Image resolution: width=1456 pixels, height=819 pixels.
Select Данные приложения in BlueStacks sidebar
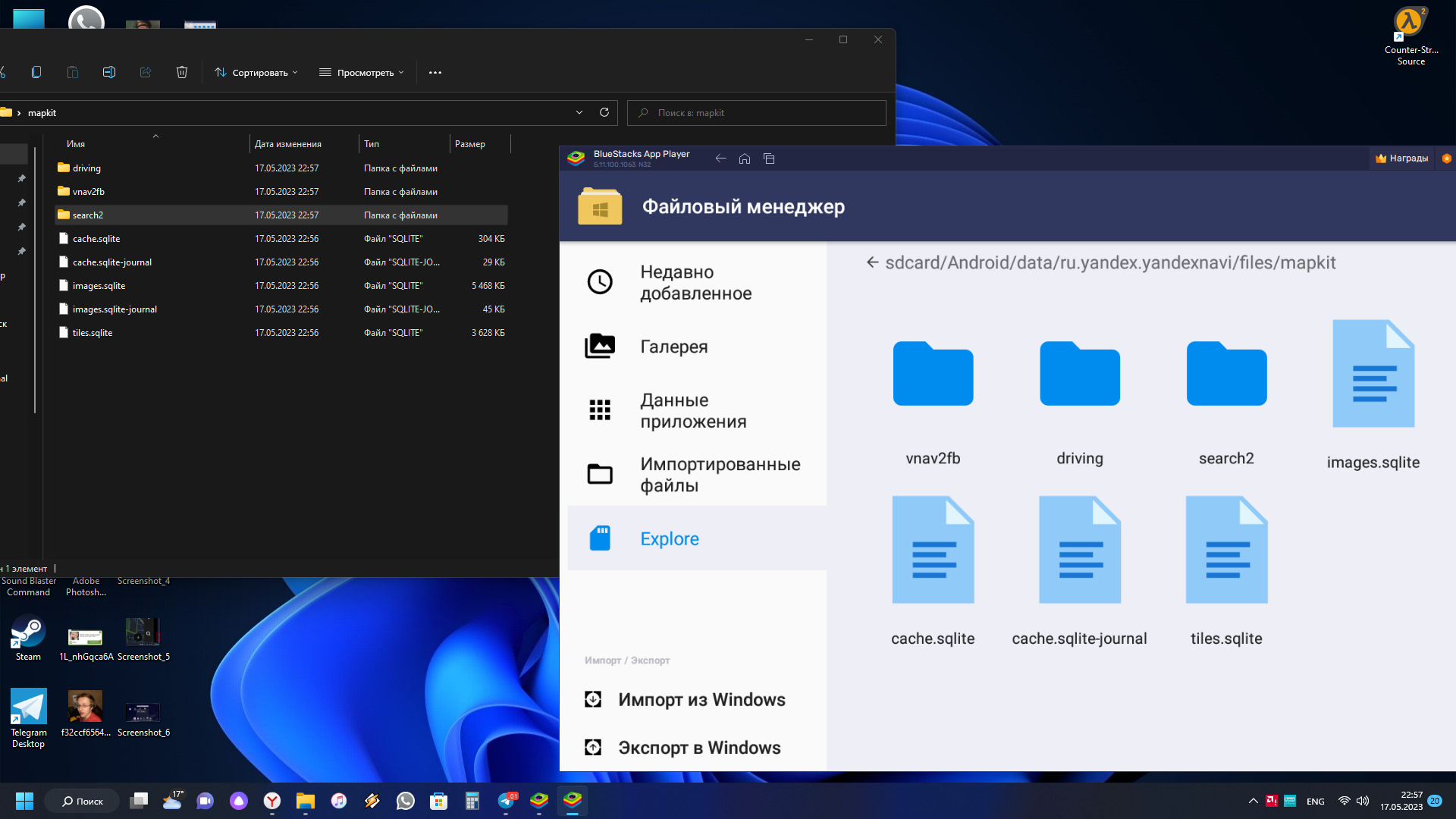pyautogui.click(x=693, y=410)
